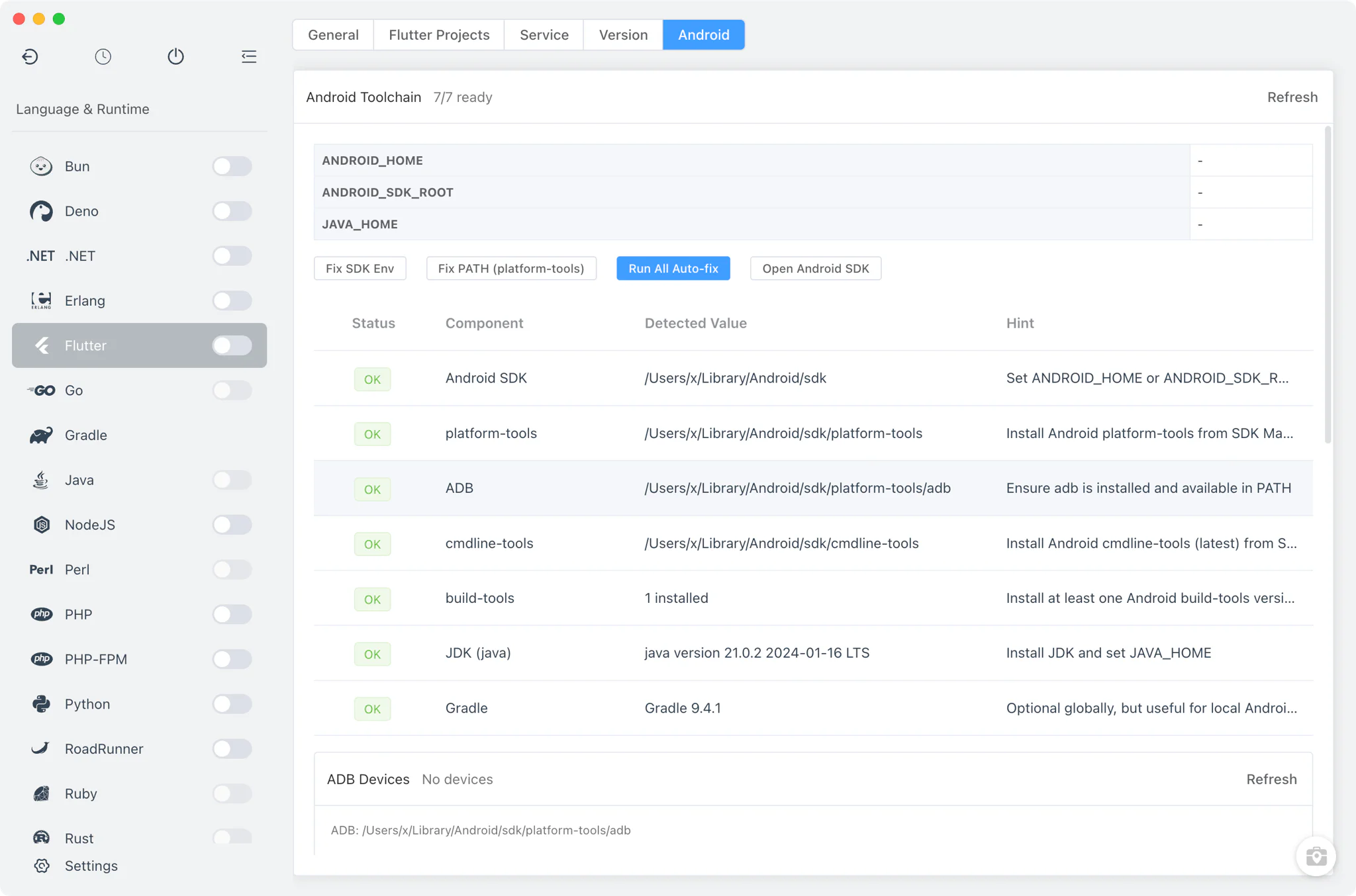Viewport: 1356px width, 896px height.
Task: Click the PHP logo icon
Action: pyautogui.click(x=41, y=614)
